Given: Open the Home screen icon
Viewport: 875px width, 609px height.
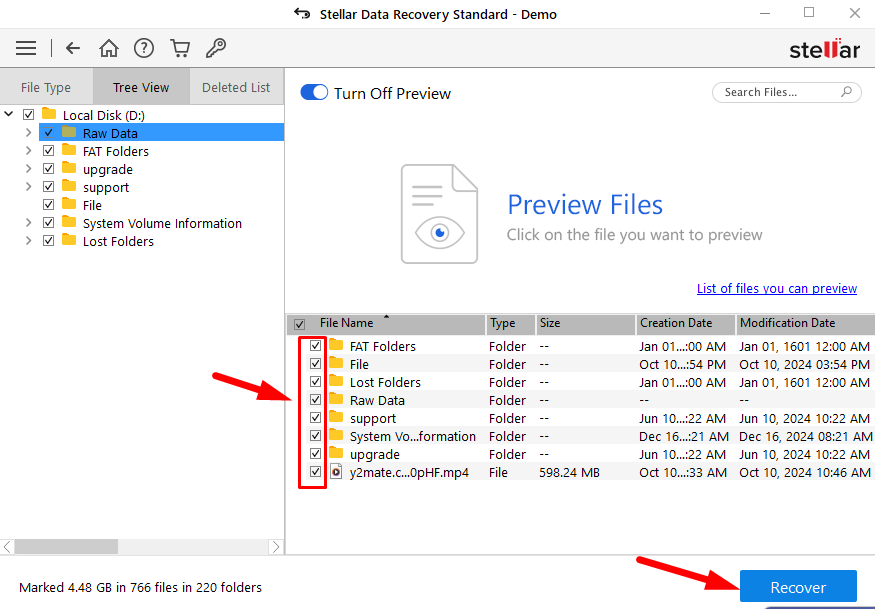Looking at the screenshot, I should pos(109,48).
